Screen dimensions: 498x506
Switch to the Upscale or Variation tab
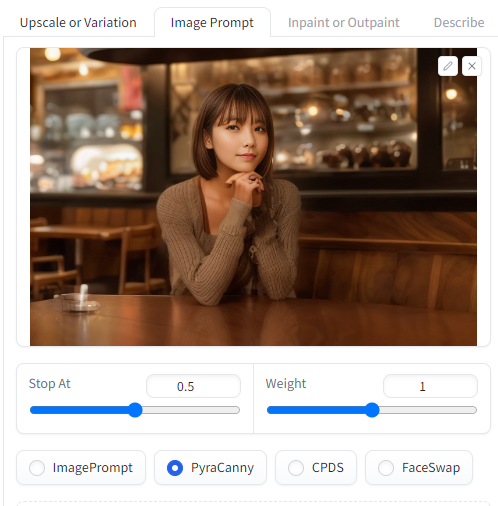tap(78, 23)
